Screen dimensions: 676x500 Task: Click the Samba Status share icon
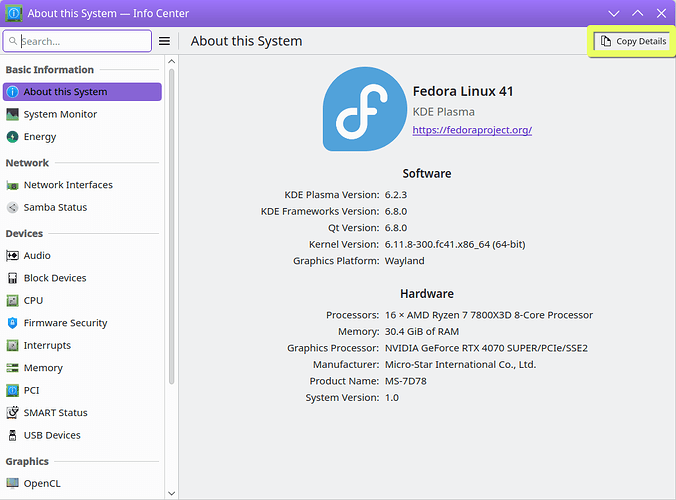(13, 208)
